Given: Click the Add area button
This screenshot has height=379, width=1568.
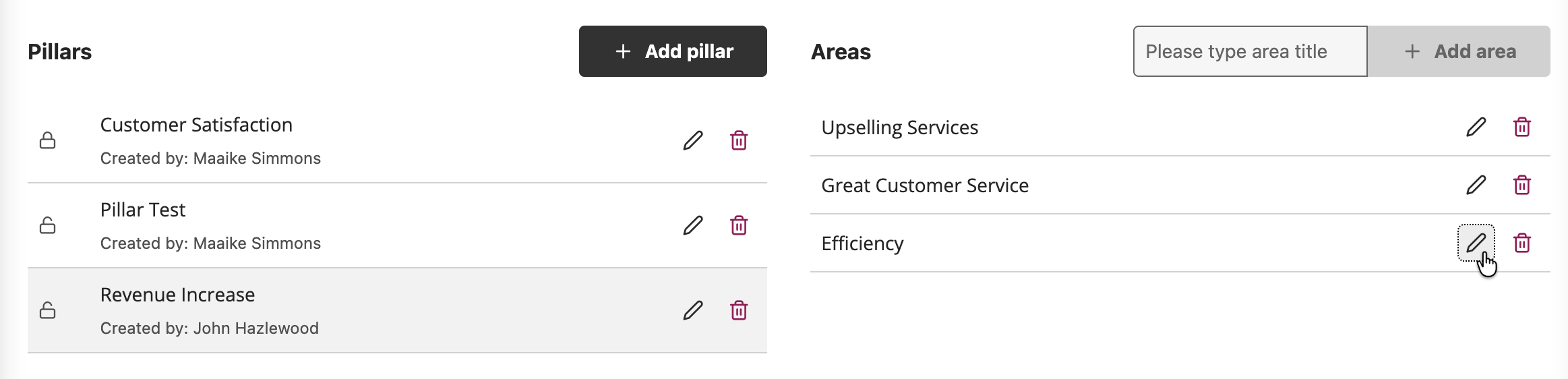Looking at the screenshot, I should click(x=1459, y=51).
